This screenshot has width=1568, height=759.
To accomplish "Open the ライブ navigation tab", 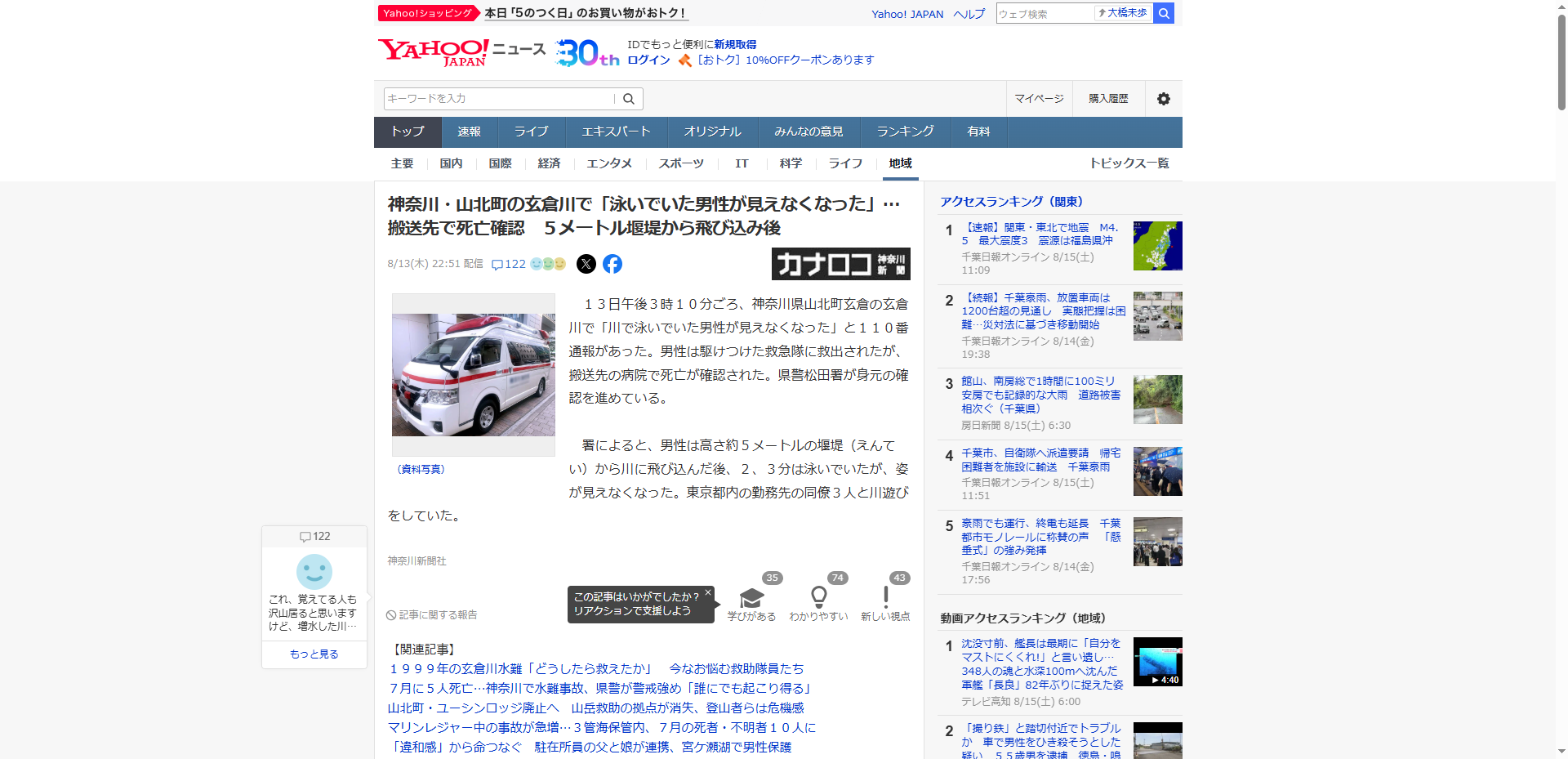I will 531,132.
